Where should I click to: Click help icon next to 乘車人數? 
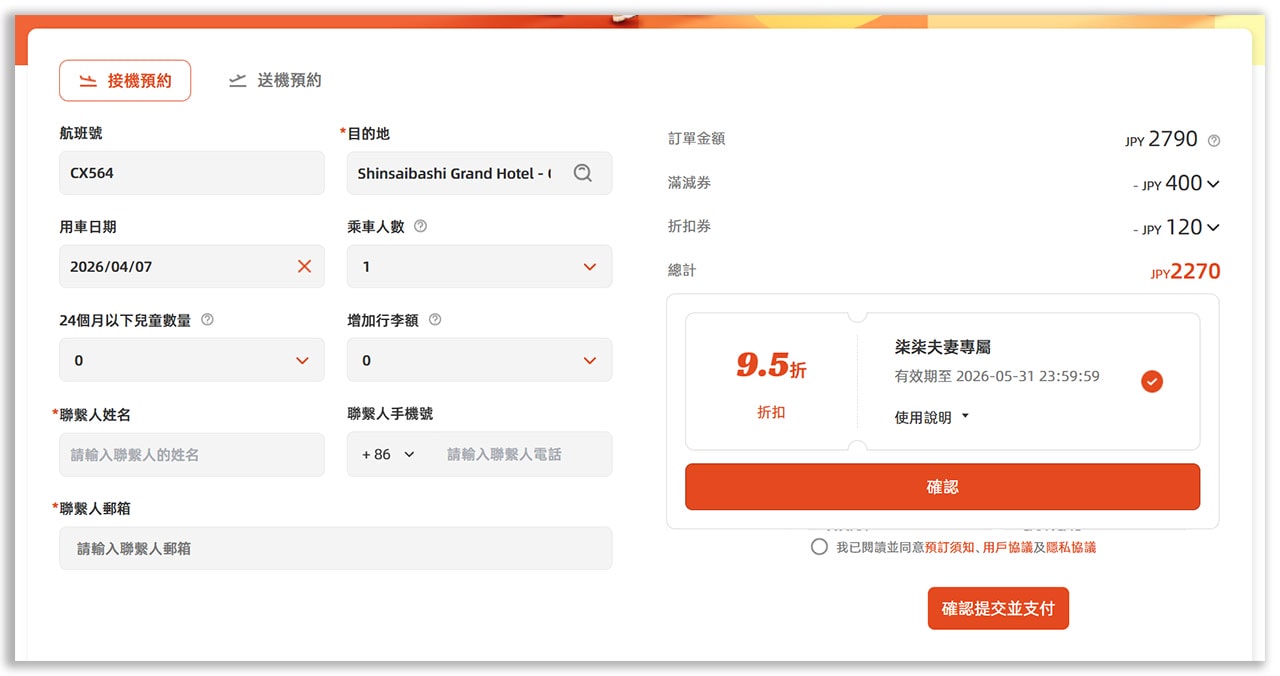(x=420, y=227)
